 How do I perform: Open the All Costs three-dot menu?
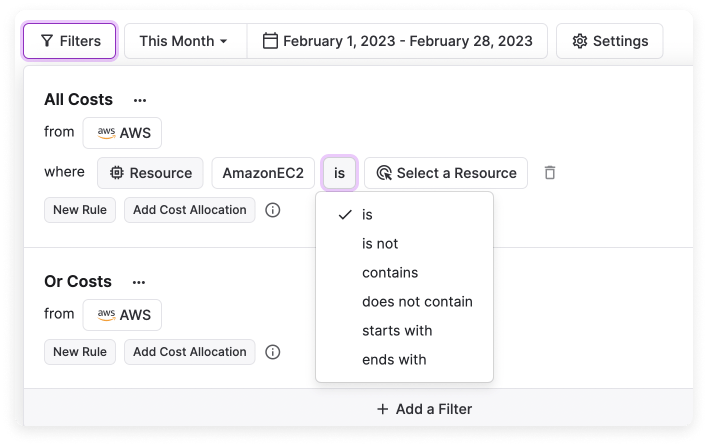tap(140, 100)
